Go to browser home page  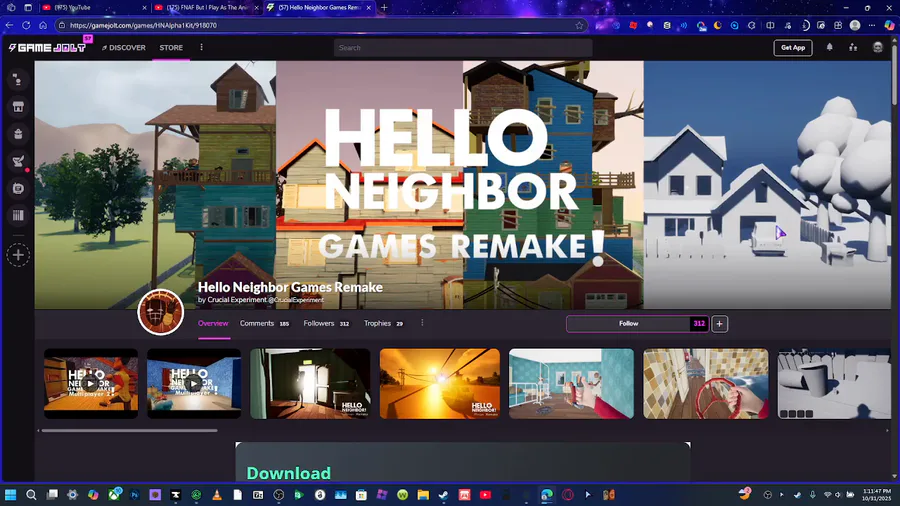click(42, 25)
